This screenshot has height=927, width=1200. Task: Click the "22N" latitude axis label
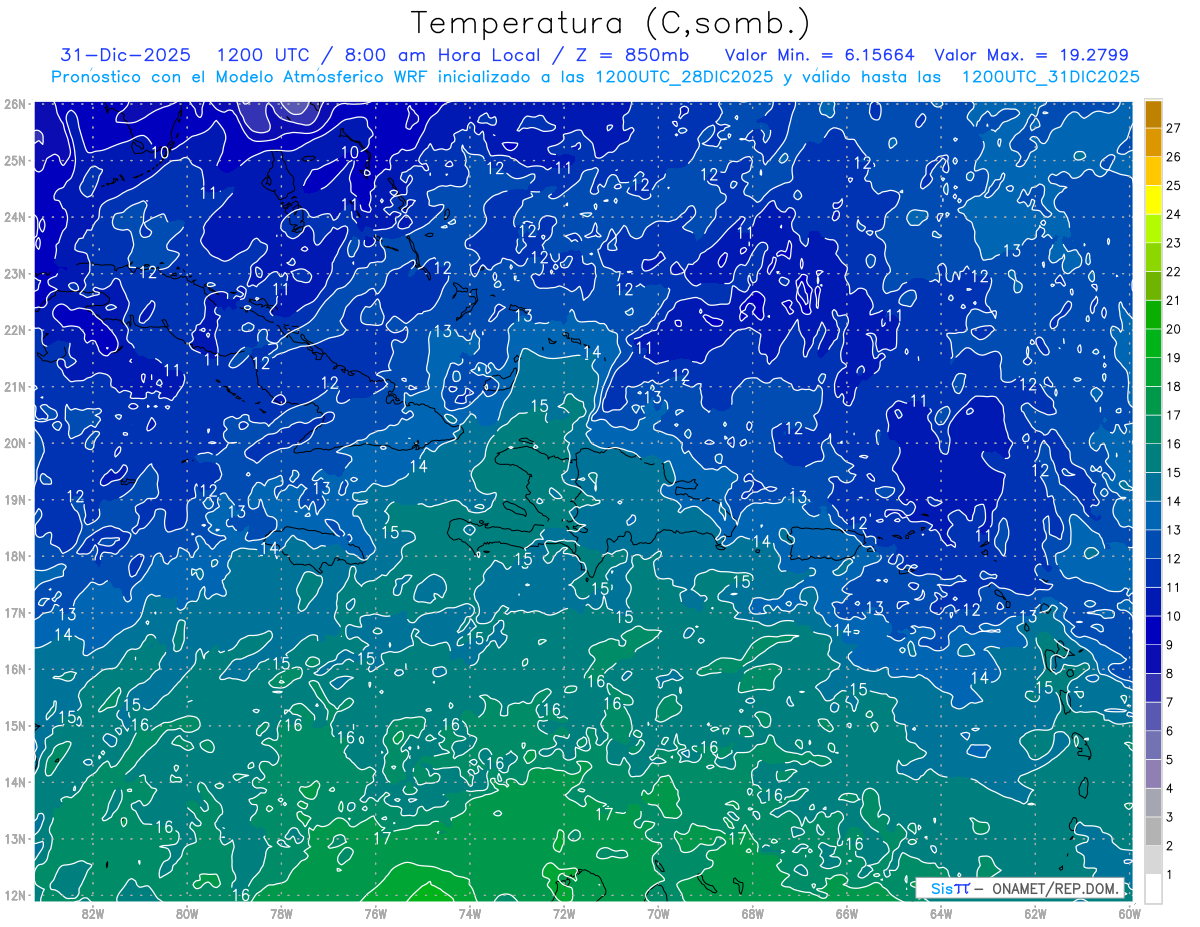(14, 330)
